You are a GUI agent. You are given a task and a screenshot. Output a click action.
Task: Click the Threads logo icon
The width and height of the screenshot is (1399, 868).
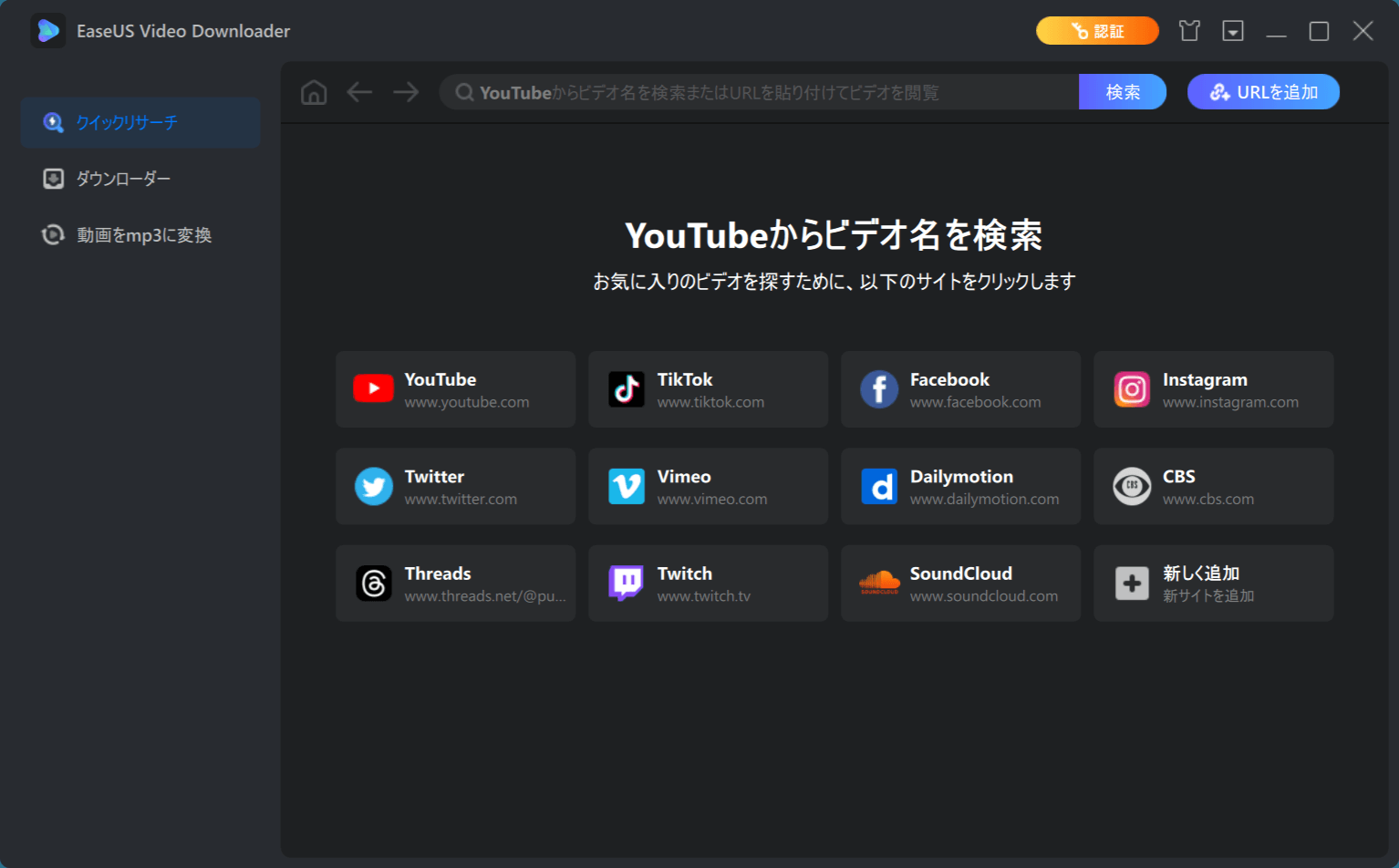click(374, 584)
